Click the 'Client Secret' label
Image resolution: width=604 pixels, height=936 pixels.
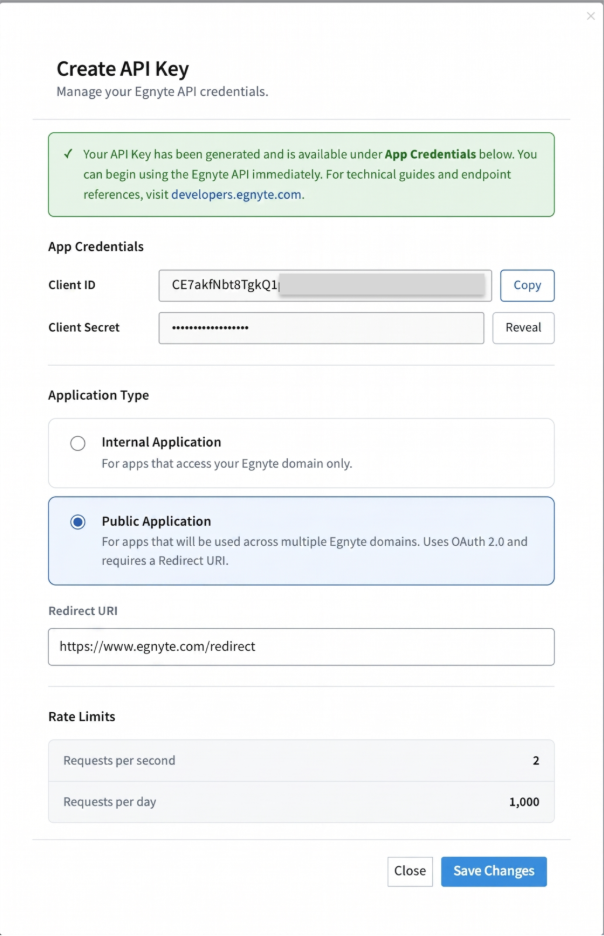tap(84, 327)
